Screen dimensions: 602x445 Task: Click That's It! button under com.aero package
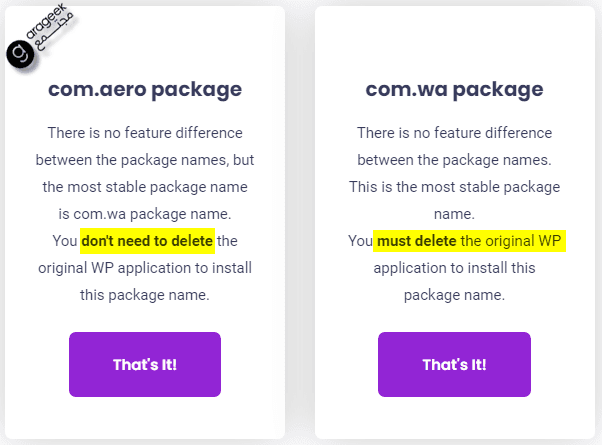click(x=145, y=364)
